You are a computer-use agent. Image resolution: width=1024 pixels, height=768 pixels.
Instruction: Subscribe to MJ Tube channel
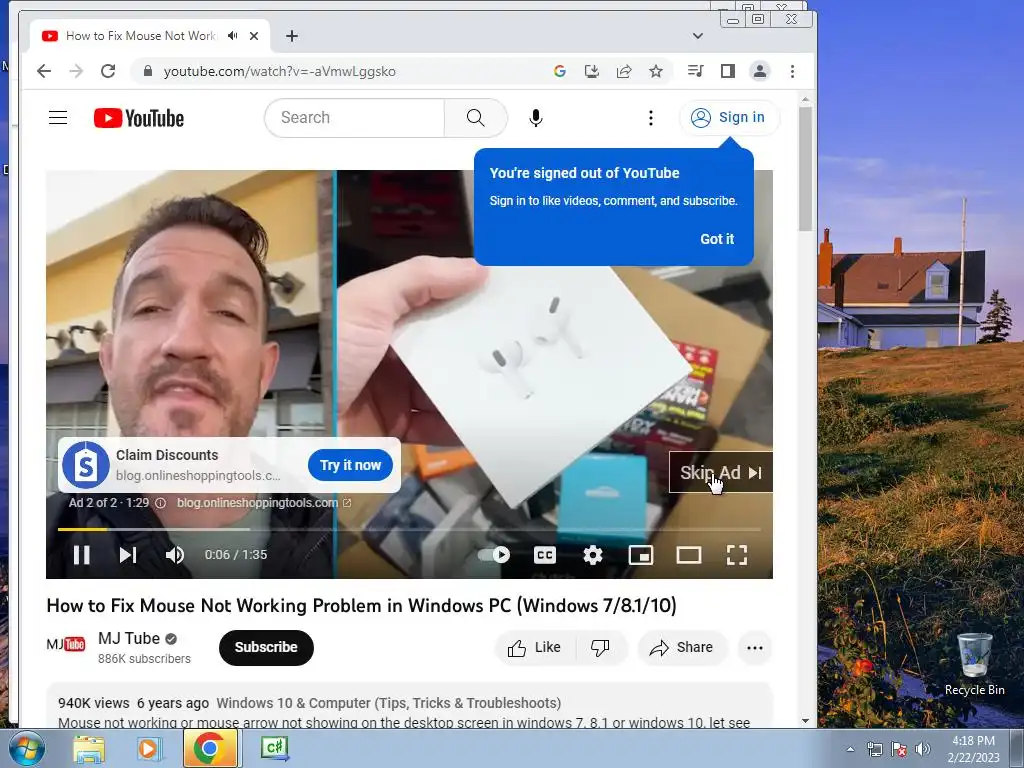point(266,647)
